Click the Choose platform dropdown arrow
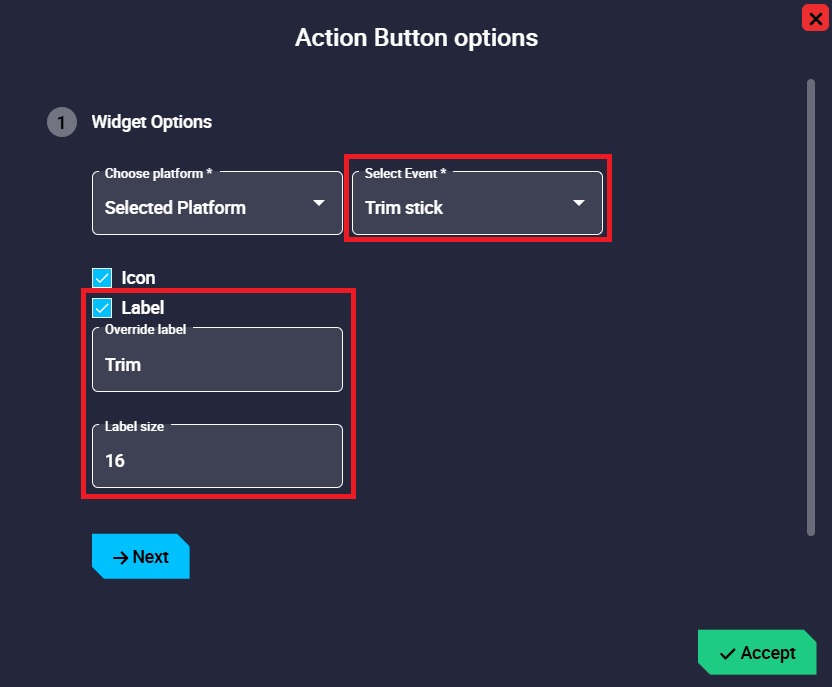Image resolution: width=832 pixels, height=687 pixels. pos(319,203)
